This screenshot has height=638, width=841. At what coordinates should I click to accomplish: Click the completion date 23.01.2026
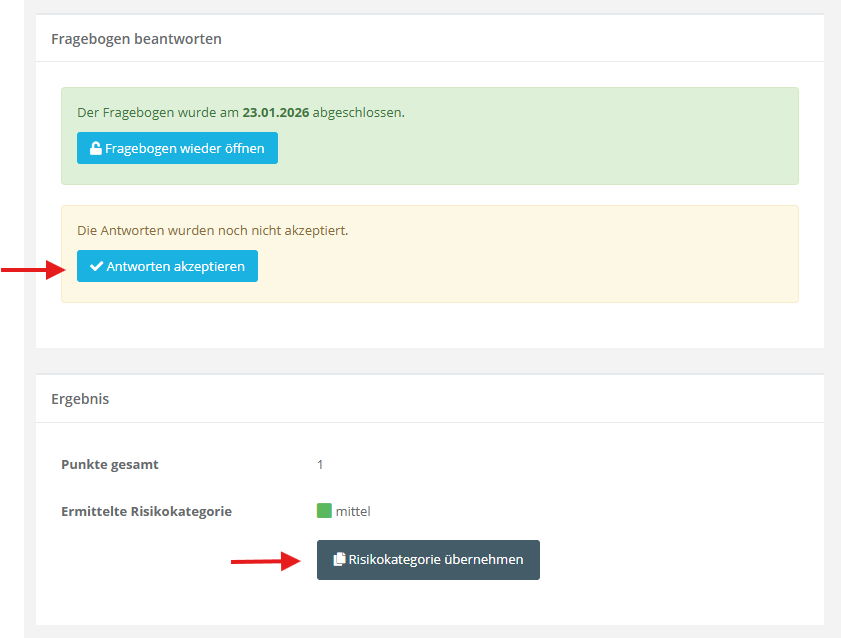click(276, 112)
